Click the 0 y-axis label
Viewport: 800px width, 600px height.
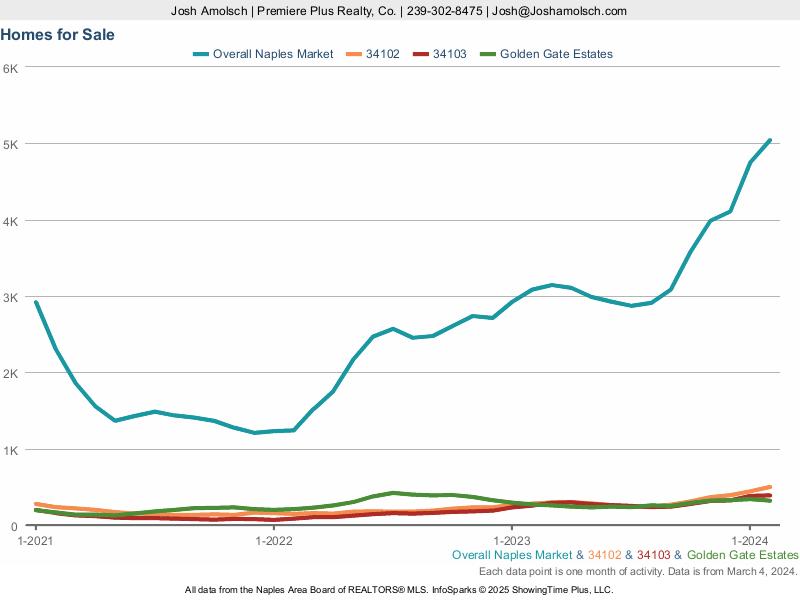pos(14,527)
